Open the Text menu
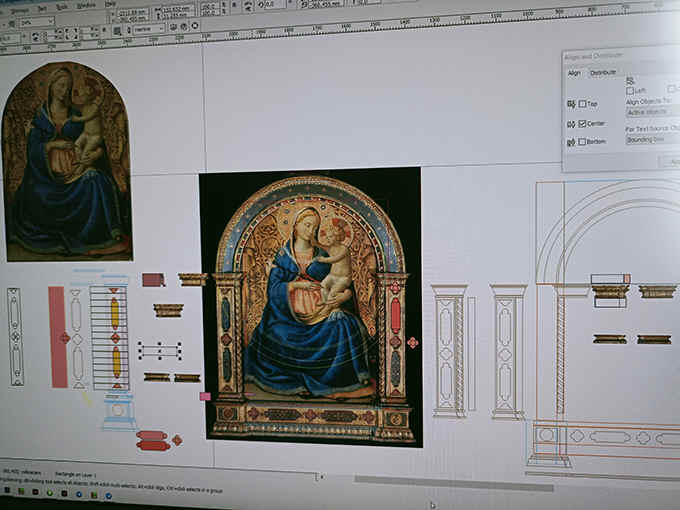This screenshot has height=510, width=680. coord(42,8)
